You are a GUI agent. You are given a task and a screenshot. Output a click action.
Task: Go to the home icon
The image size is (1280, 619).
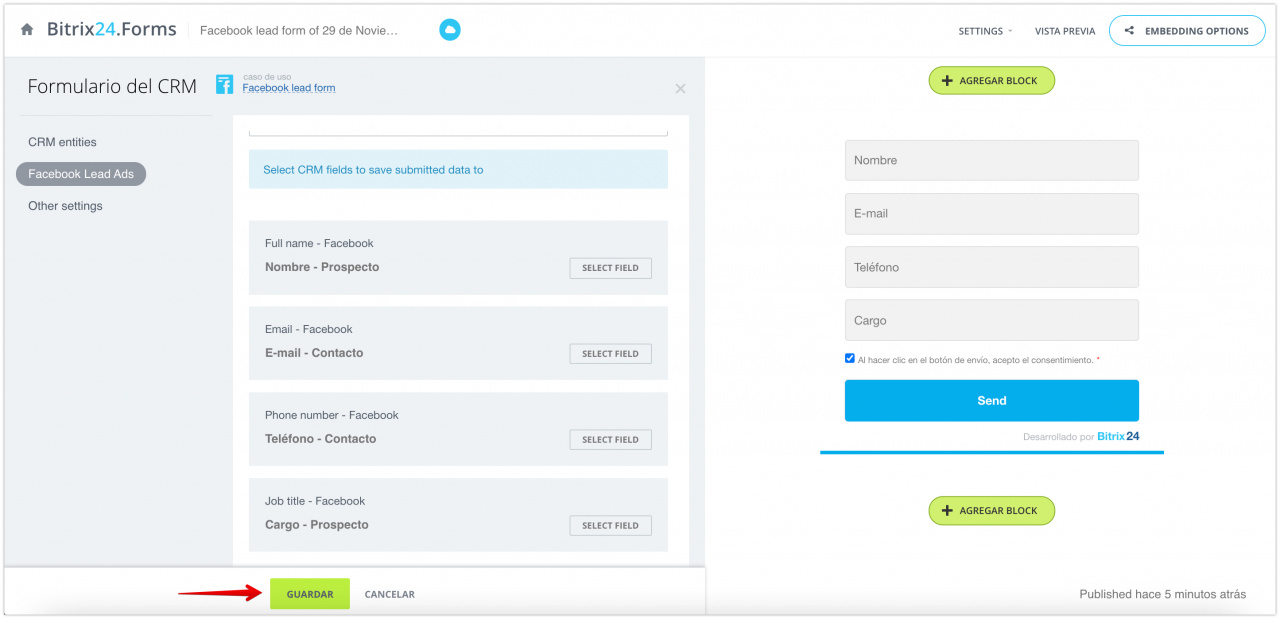click(x=27, y=30)
